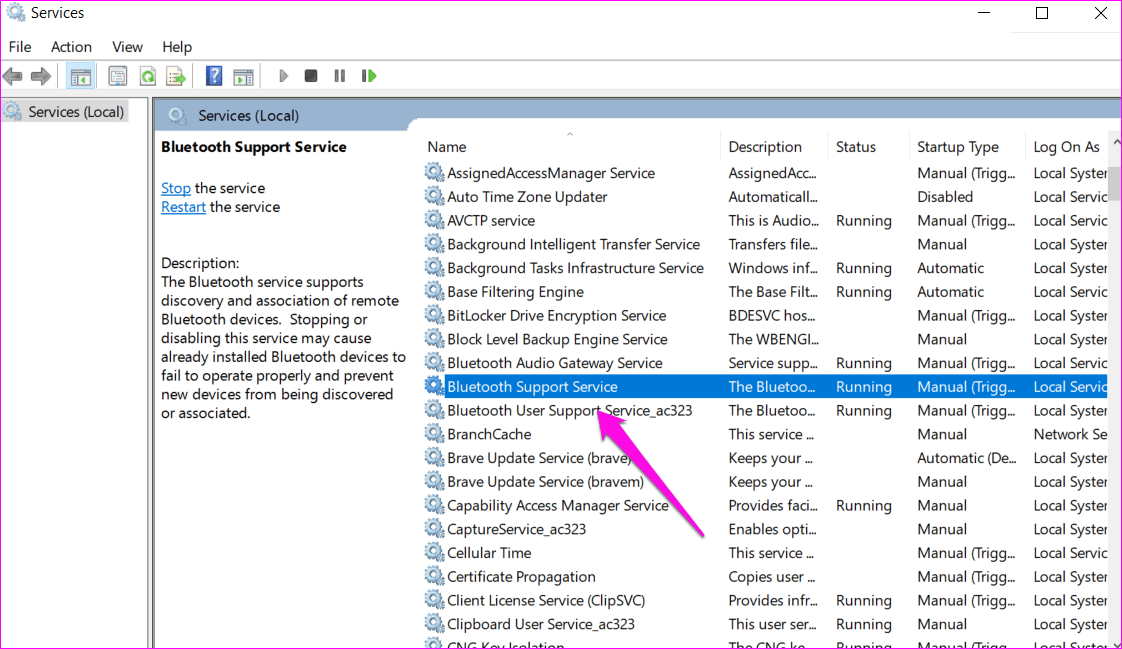
Task: Open the Properties toolbar icon
Action: click(117, 76)
